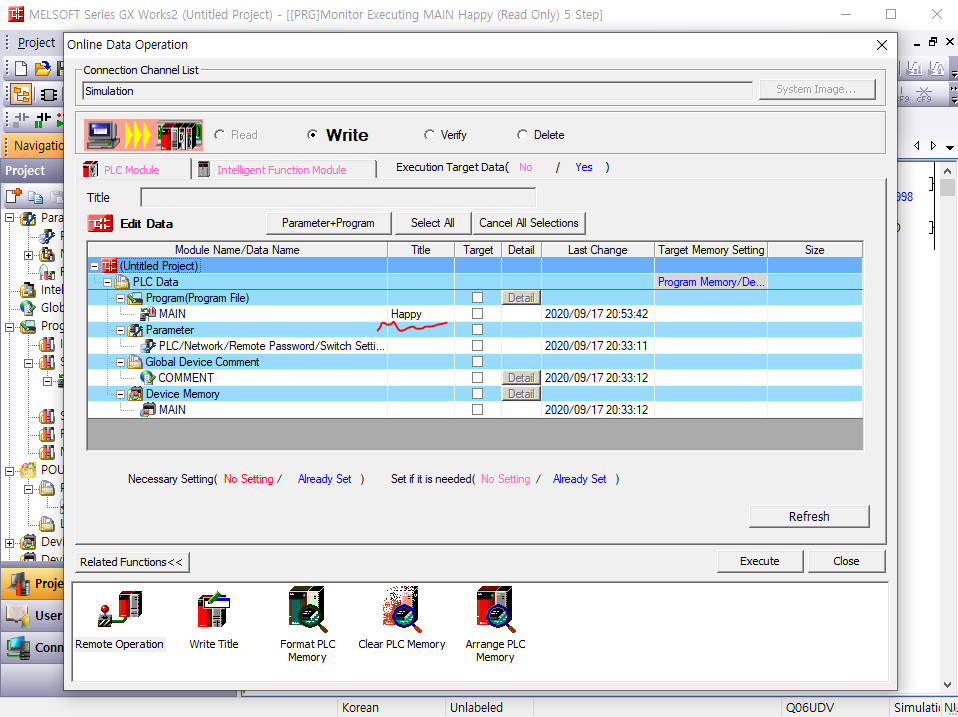The height and width of the screenshot is (717, 958).
Task: Click the GX Works2 application icon
Action: click(16, 14)
